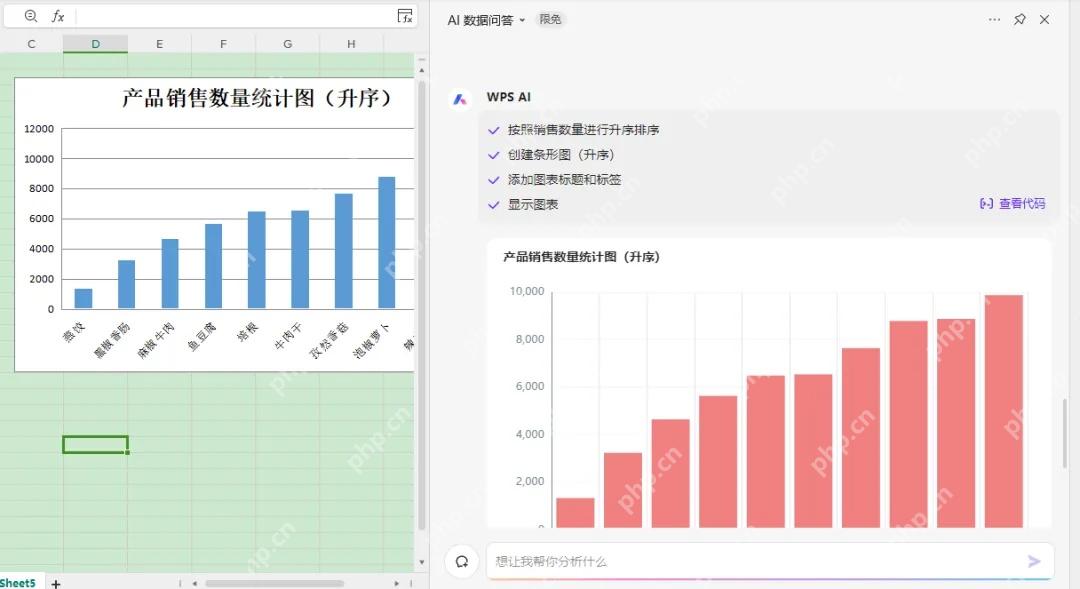Click the AI panel scrollbar thumb
The width and height of the screenshot is (1080, 589).
click(x=1066, y=432)
